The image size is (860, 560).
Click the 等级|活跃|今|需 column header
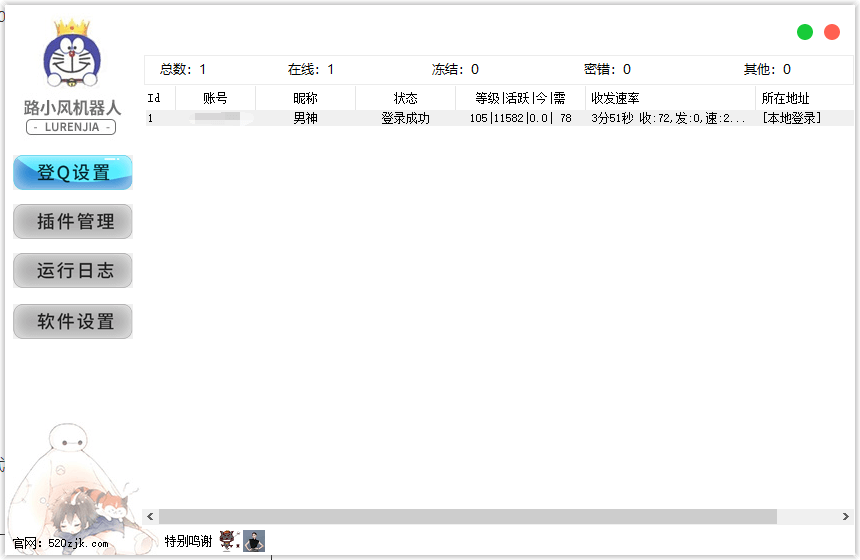520,98
